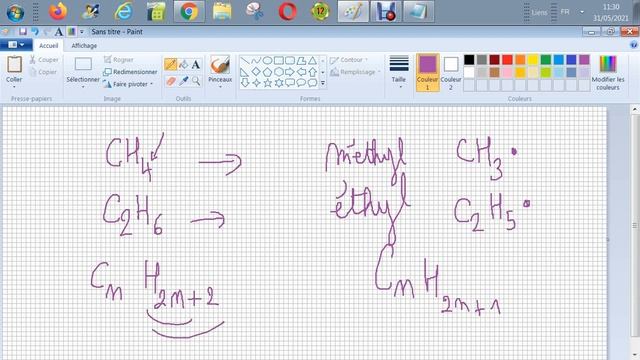
Task: Choose the diamond shape
Action: pyautogui.click(x=256, y=72)
